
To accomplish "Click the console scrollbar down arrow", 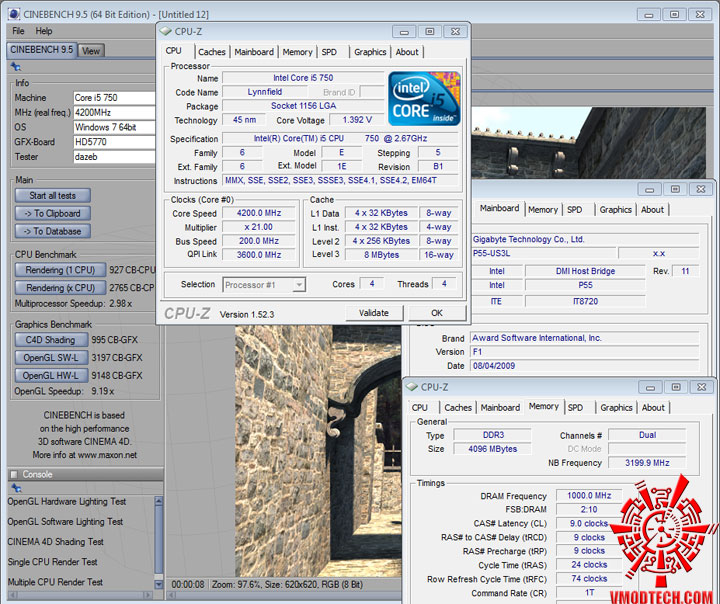I will click(x=157, y=585).
